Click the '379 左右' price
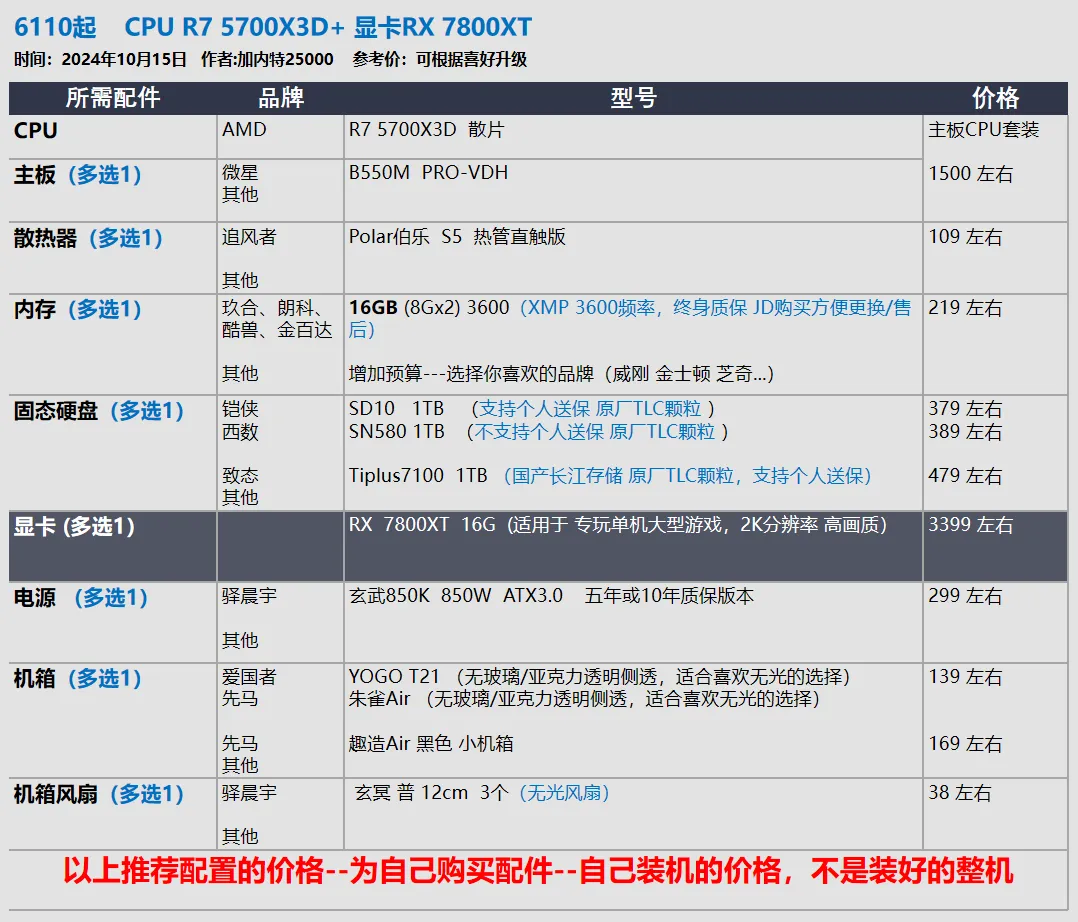Screen dimensions: 1078x922 pyautogui.click(x=965, y=409)
